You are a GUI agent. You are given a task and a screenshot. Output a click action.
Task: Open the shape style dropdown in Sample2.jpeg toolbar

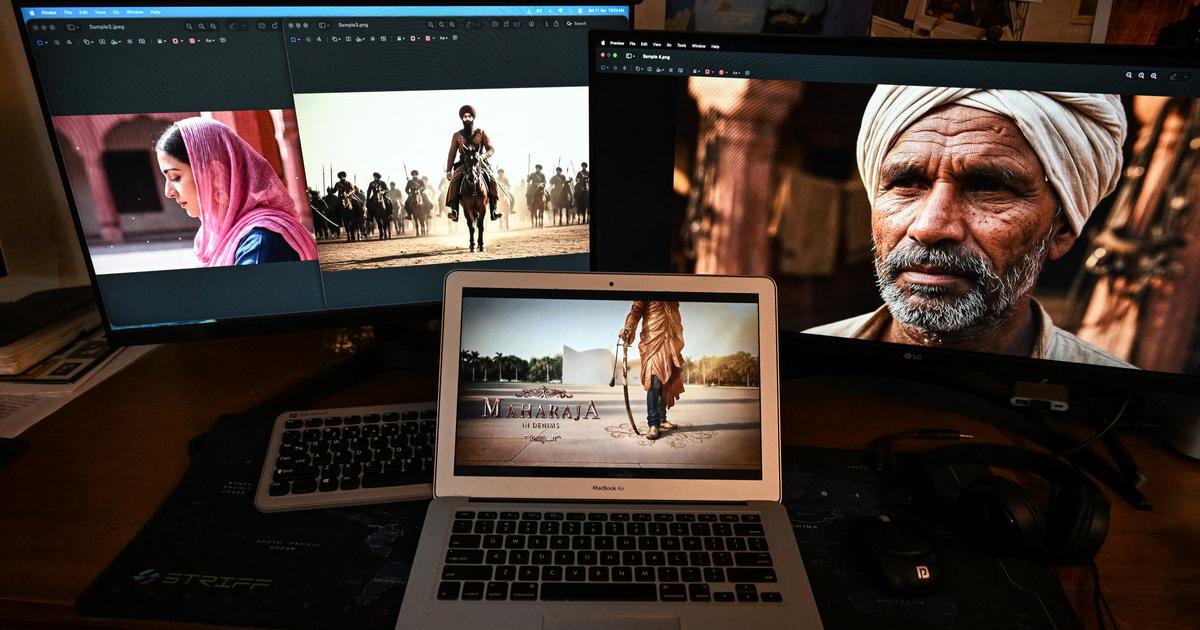[160, 42]
